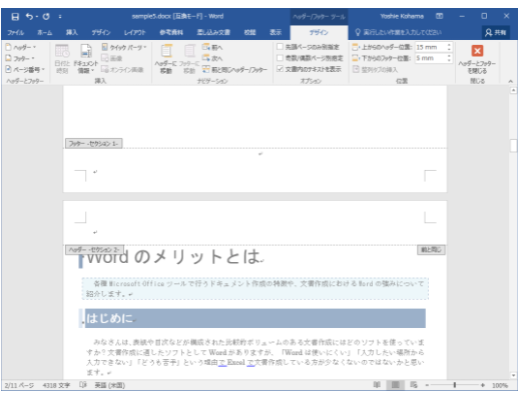Enable 奇数/偶数ページ別指定 checkbox

[x=280, y=58]
